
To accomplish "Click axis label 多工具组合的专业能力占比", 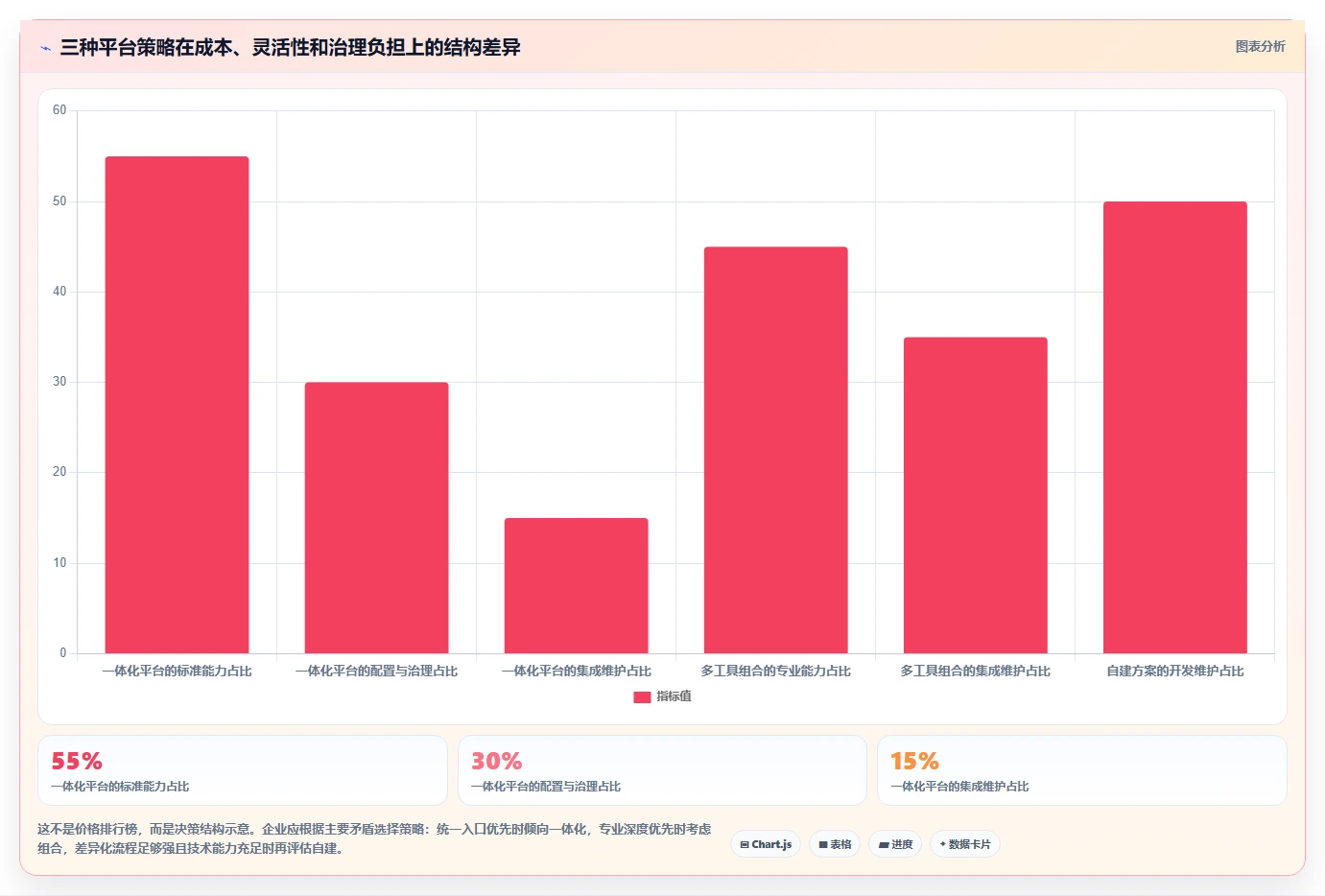I will coord(775,672).
